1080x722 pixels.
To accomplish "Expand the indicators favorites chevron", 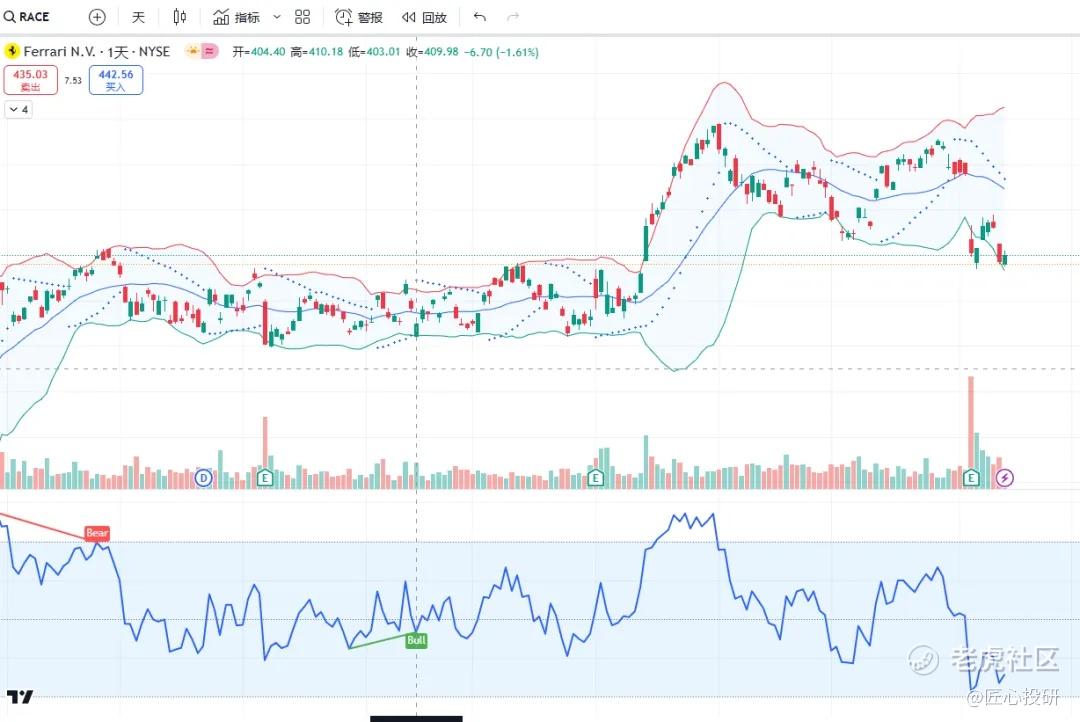I will tap(277, 17).
